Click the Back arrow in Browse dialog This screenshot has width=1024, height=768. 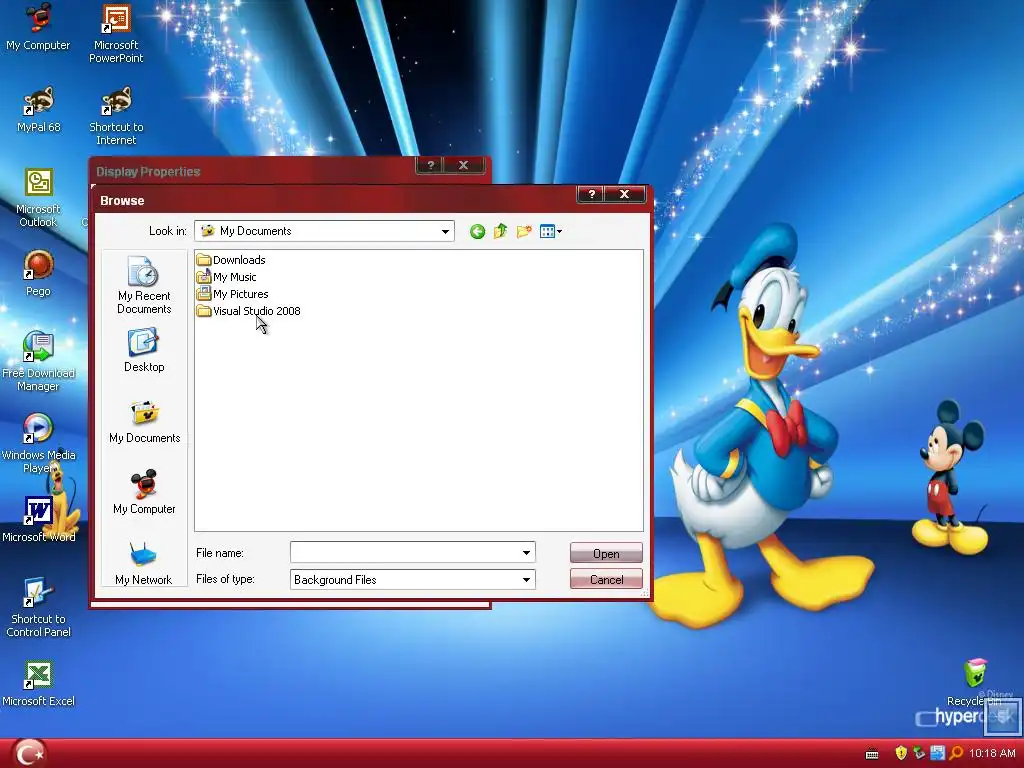click(x=477, y=231)
